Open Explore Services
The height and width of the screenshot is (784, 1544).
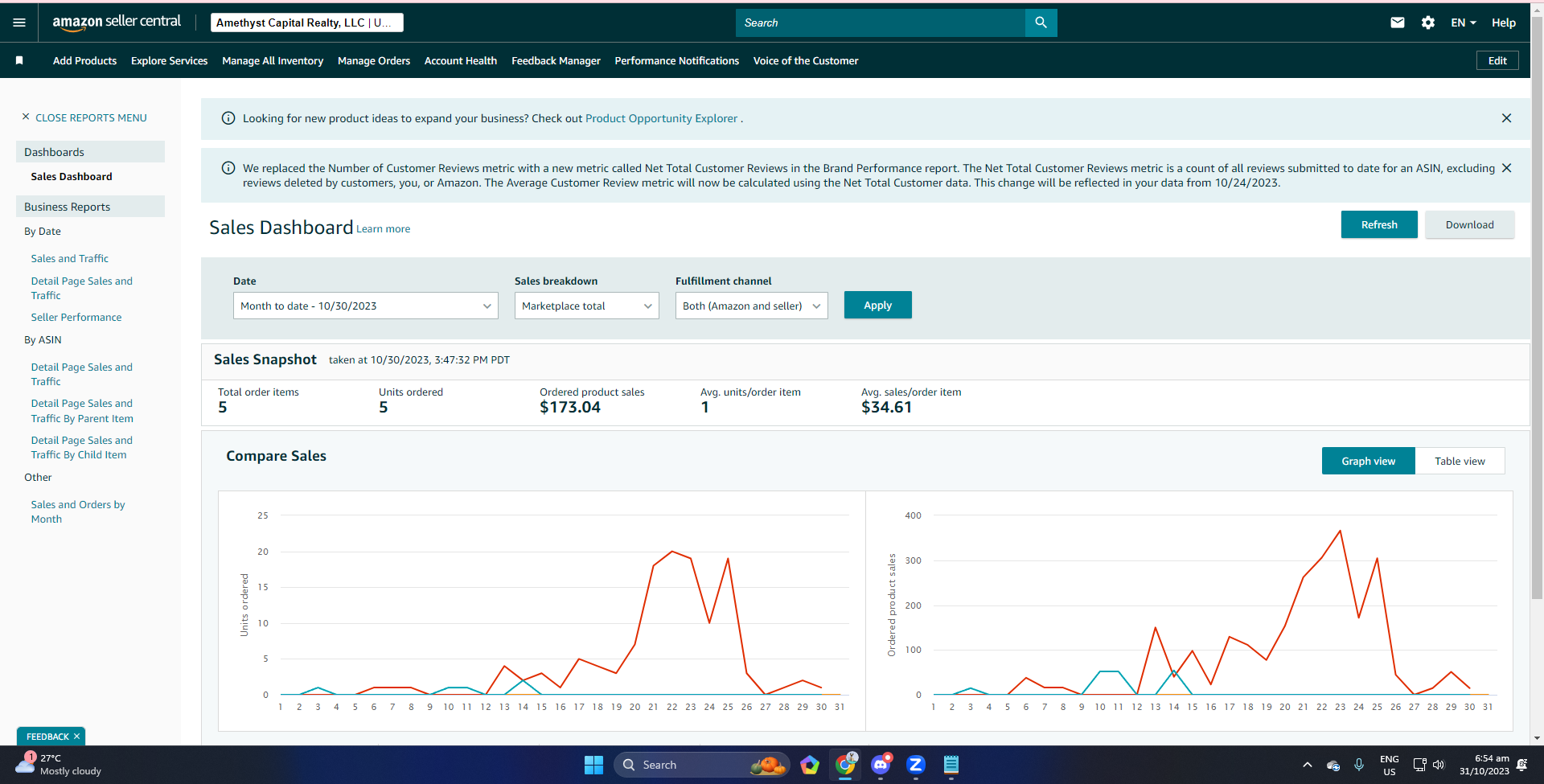pos(169,60)
